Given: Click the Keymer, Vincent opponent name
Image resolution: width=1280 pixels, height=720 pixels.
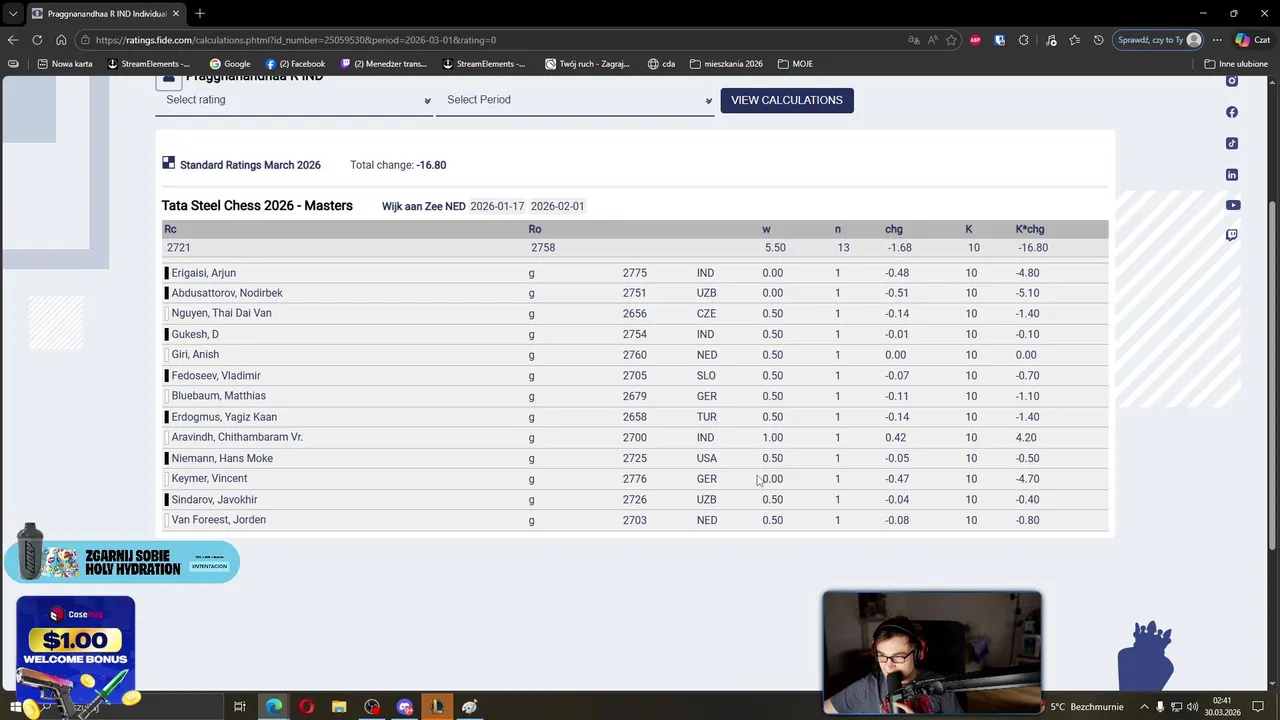Looking at the screenshot, I should [x=209, y=479].
